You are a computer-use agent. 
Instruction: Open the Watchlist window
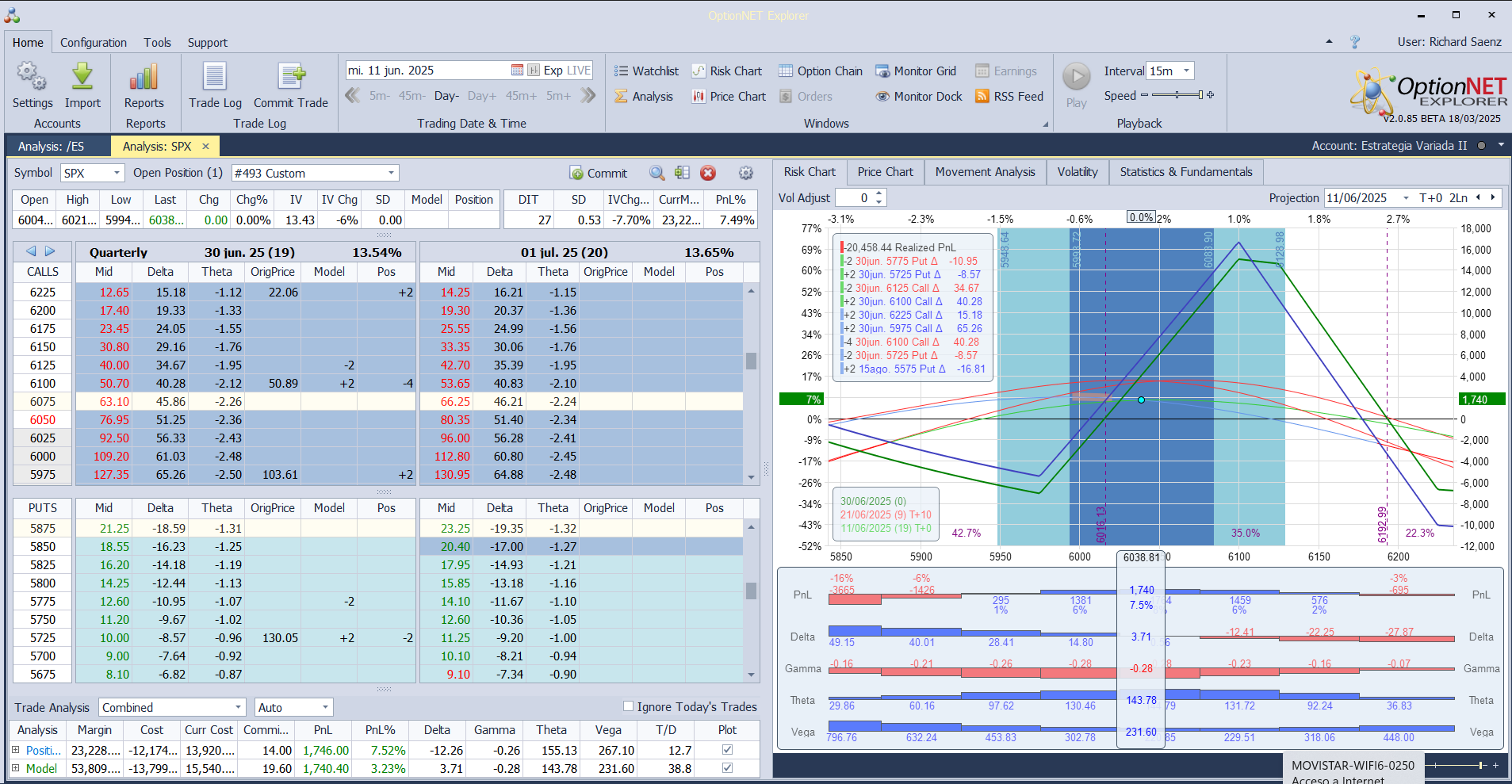pyautogui.click(x=646, y=71)
